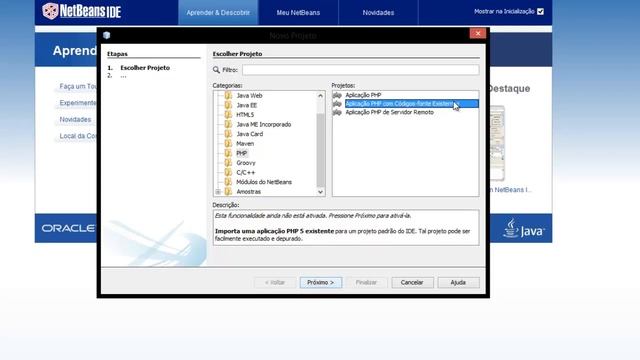
Task: Click the HTML5 folder icon
Action: (x=228, y=115)
